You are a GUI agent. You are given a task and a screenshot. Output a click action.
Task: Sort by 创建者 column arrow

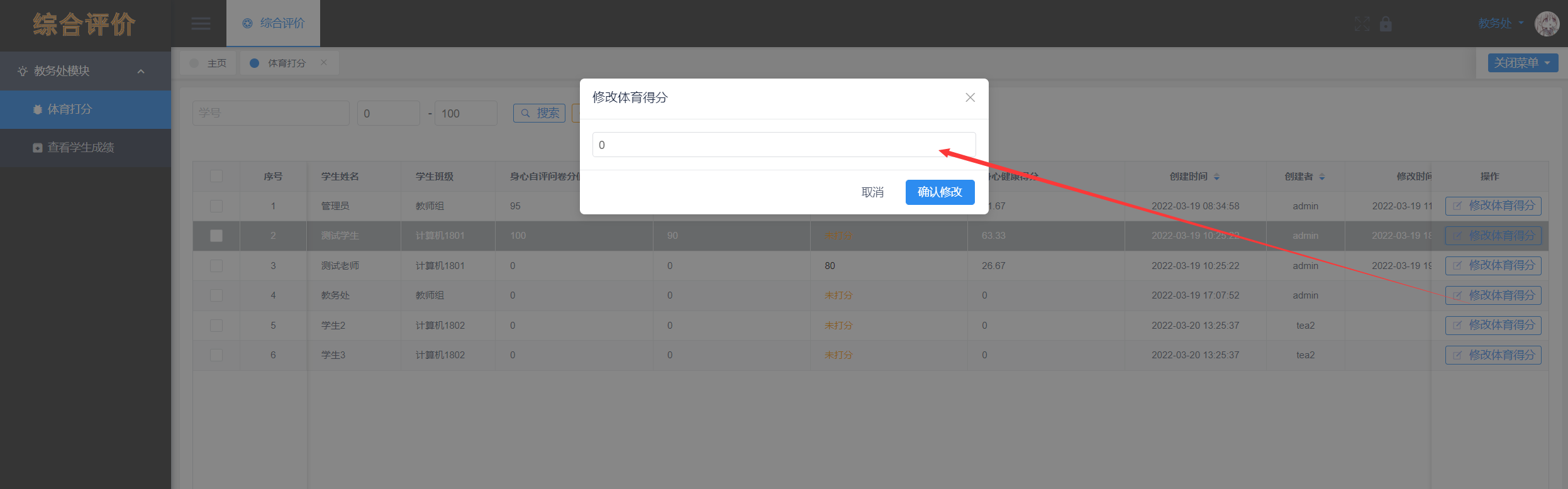tap(1322, 177)
